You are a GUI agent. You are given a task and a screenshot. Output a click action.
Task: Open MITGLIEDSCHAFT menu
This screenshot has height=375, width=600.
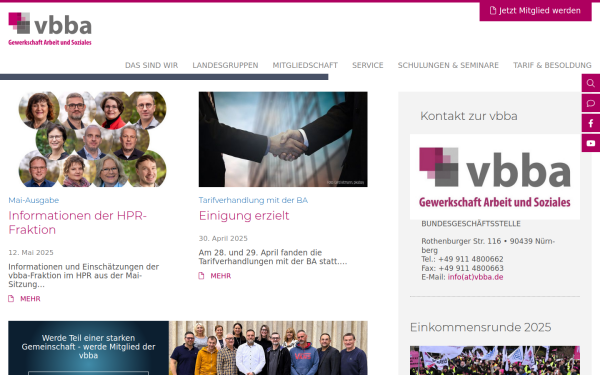click(x=305, y=65)
